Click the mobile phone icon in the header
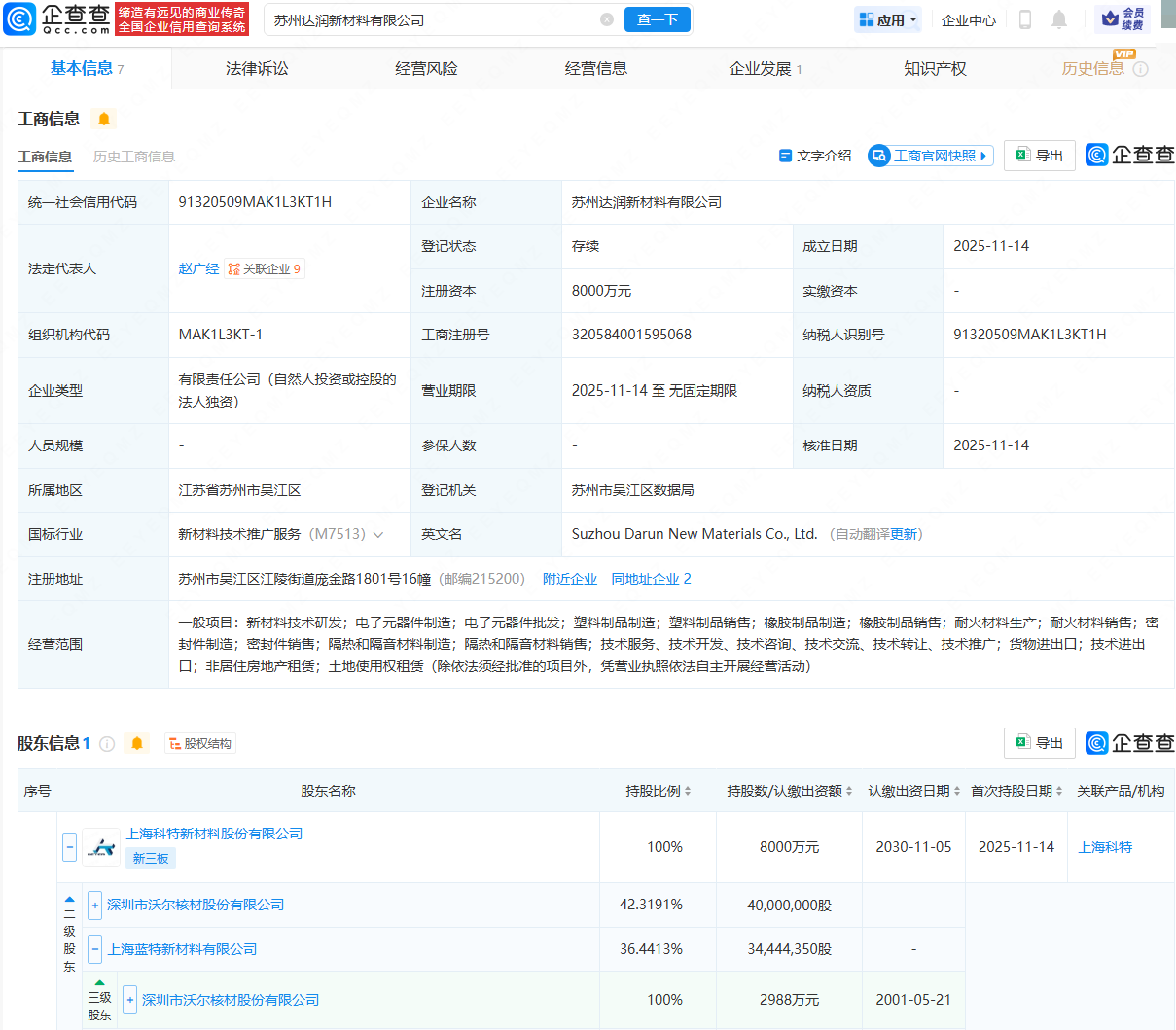 click(1024, 18)
